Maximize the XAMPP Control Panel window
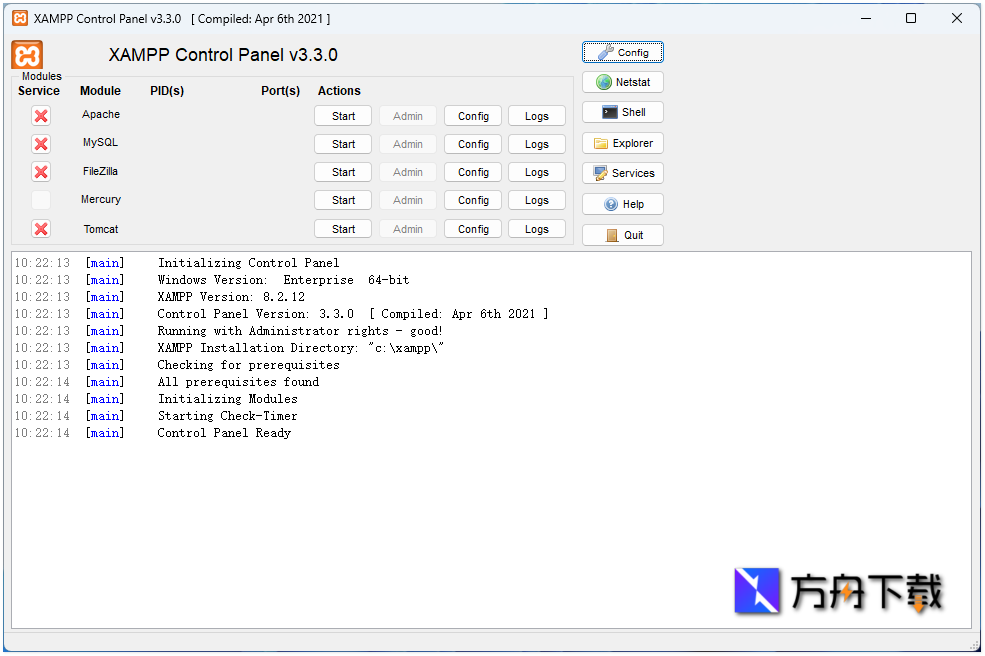985x656 pixels. click(x=911, y=18)
